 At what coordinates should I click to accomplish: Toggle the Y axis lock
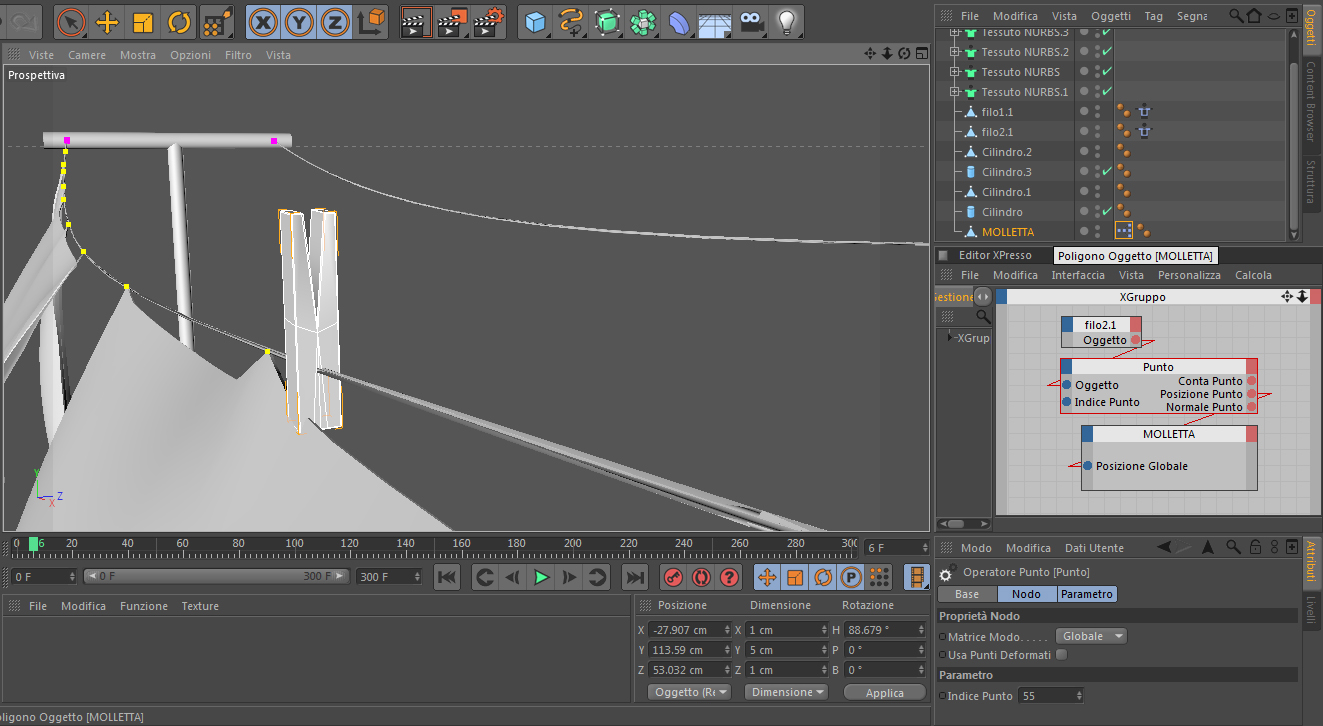(x=299, y=21)
